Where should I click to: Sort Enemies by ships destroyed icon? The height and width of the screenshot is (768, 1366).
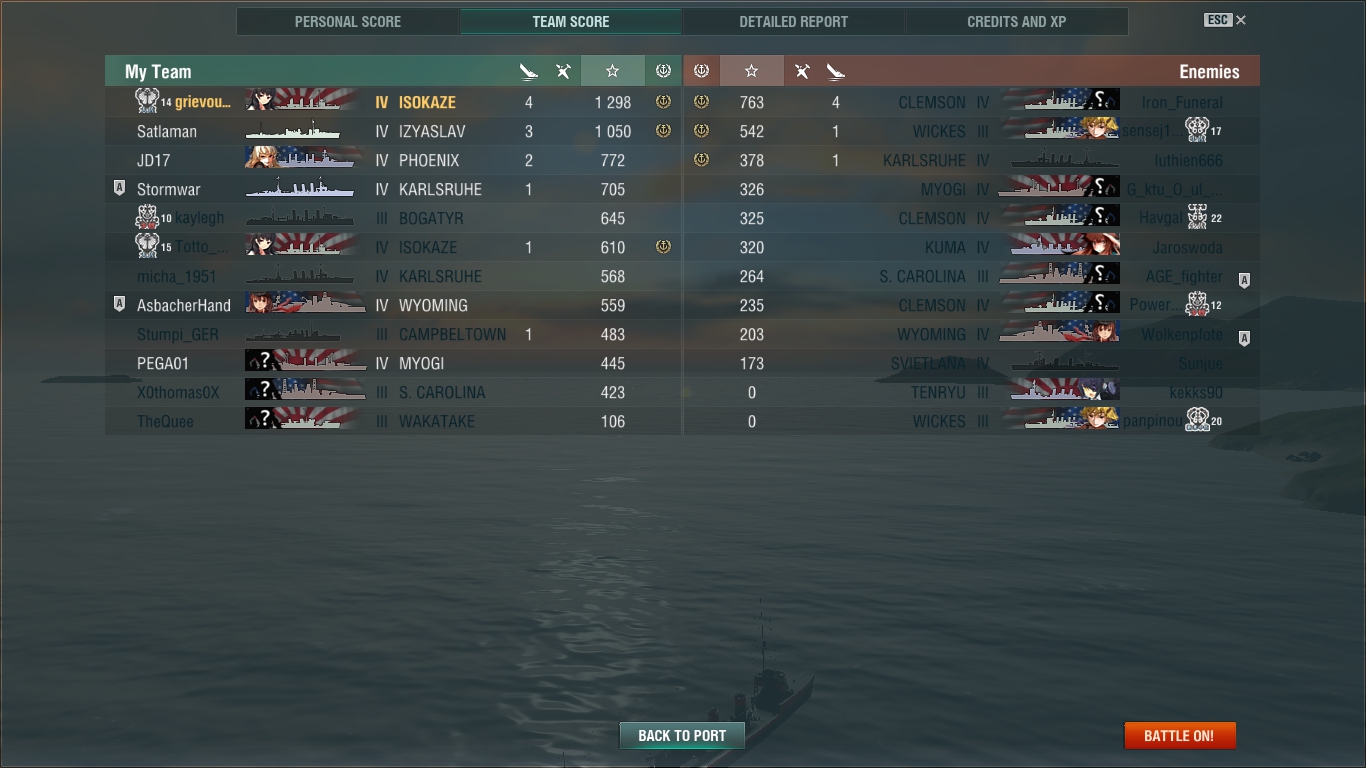pos(836,71)
